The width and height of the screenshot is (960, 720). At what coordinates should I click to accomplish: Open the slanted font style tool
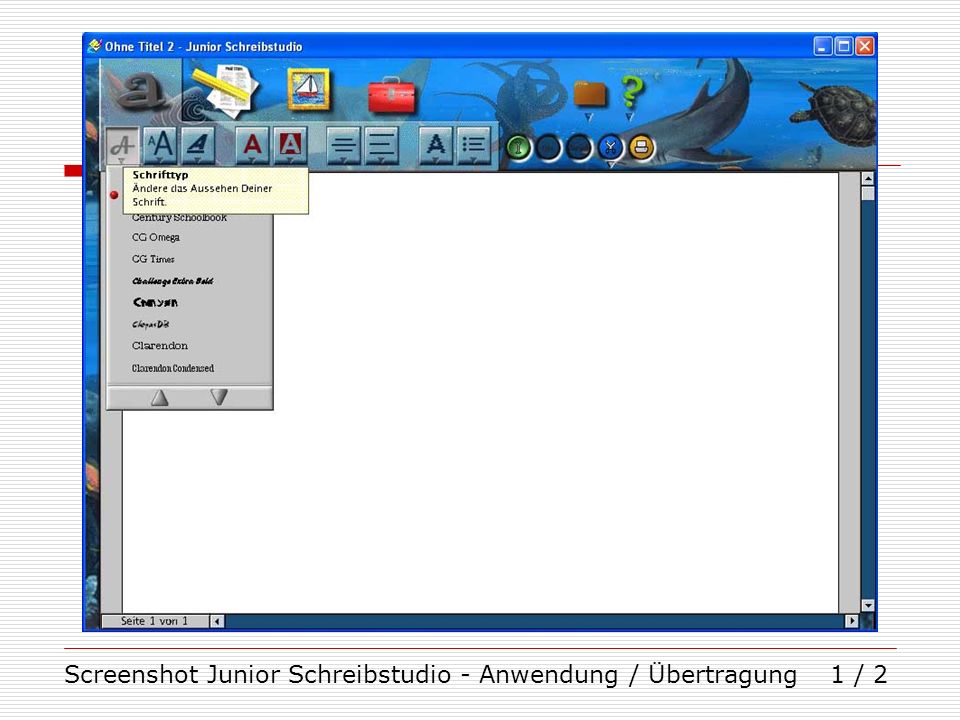click(198, 146)
